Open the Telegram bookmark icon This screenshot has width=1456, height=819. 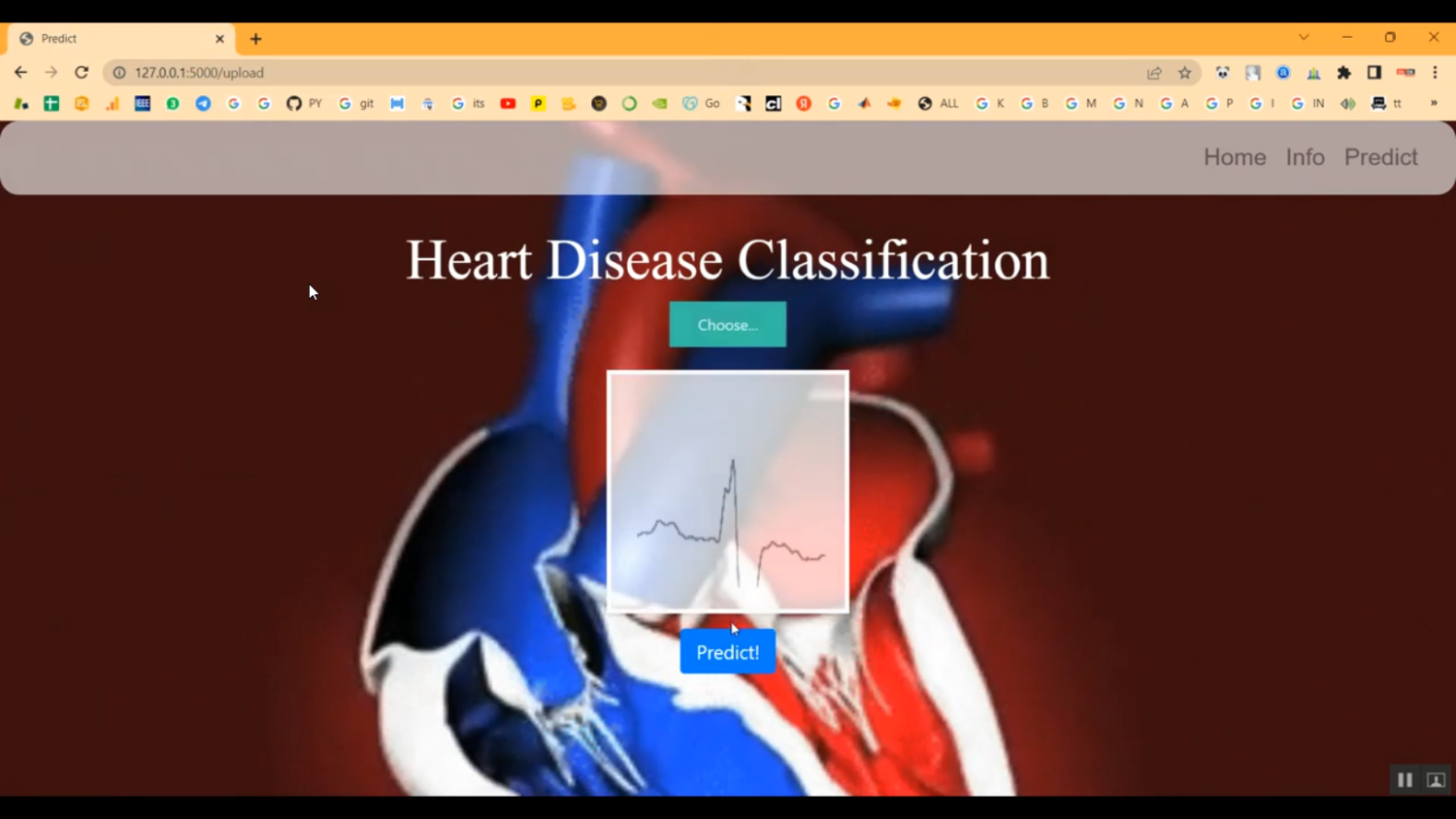tap(203, 103)
